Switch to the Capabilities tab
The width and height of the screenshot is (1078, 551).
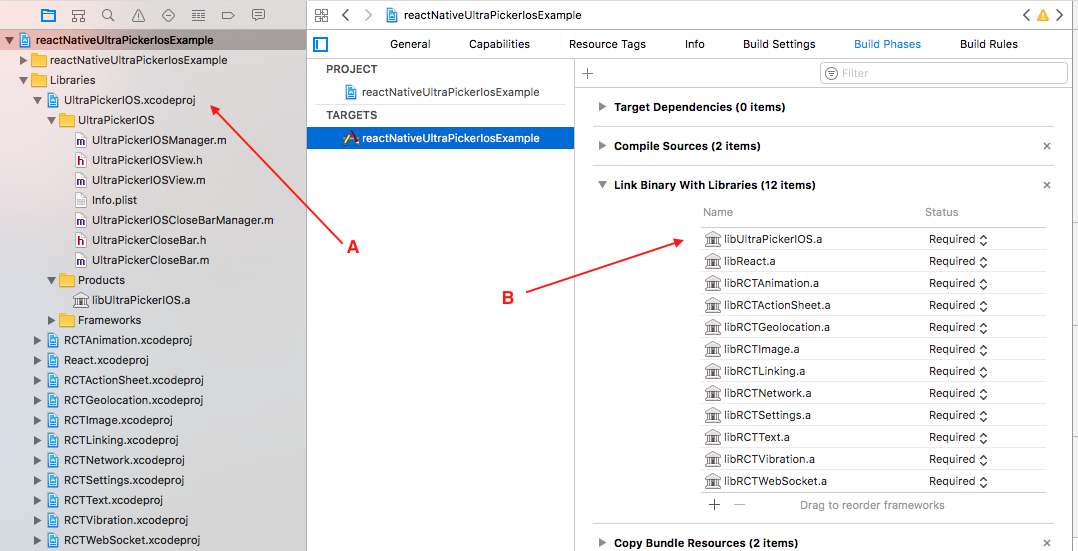[x=499, y=44]
